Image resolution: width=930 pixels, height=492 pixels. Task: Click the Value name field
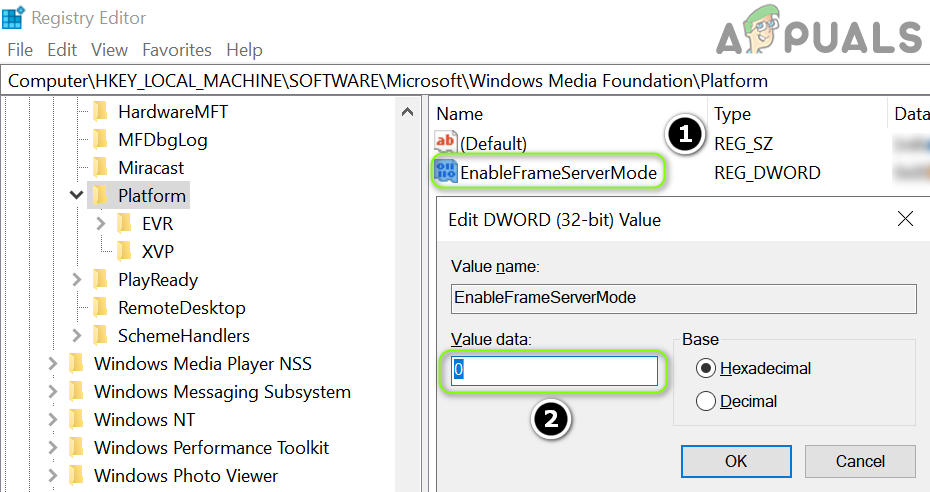(684, 298)
